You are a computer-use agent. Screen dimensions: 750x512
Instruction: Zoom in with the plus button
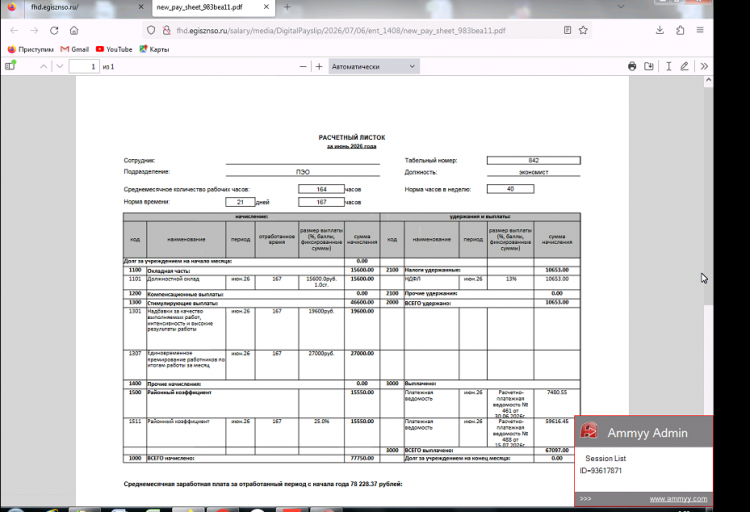[319, 67]
